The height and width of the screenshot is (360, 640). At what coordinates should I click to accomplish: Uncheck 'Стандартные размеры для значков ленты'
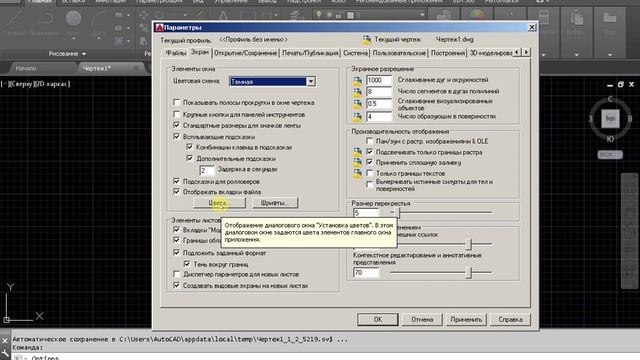click(176, 125)
